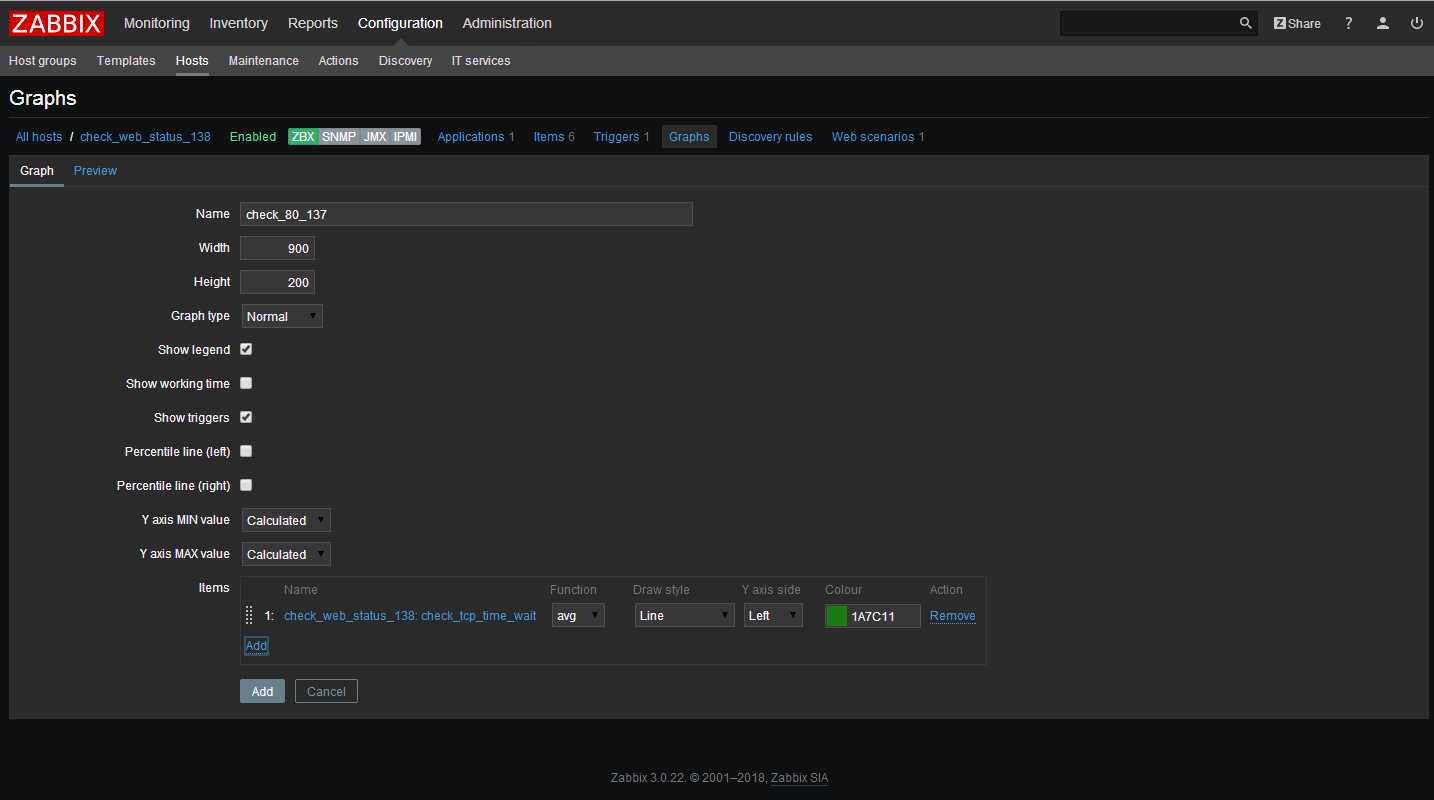Enable Show working time checkbox

pyautogui.click(x=246, y=383)
